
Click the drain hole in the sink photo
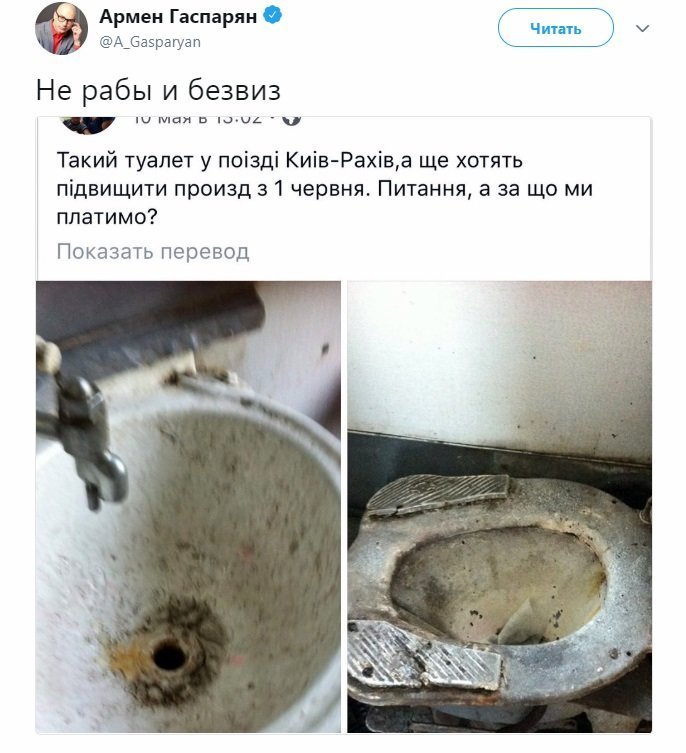pos(169,657)
